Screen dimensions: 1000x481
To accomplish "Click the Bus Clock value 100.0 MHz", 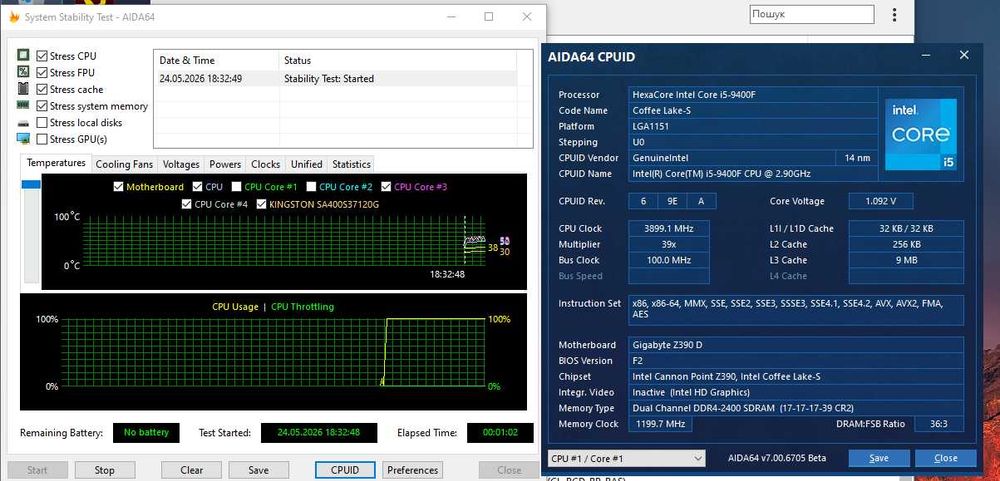I will coord(669,260).
